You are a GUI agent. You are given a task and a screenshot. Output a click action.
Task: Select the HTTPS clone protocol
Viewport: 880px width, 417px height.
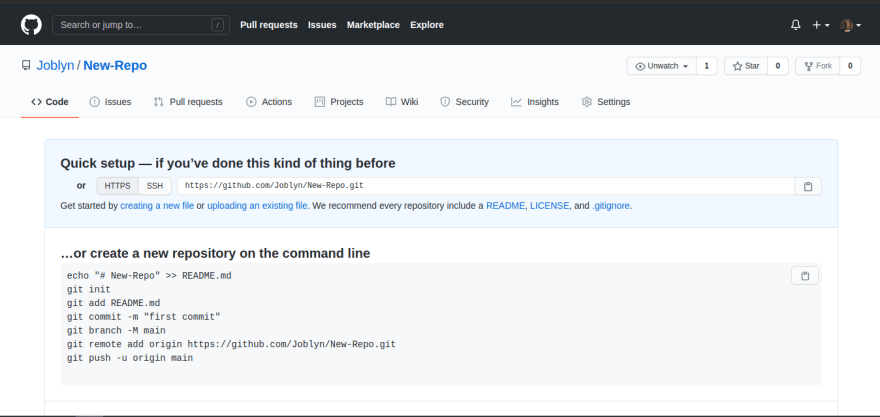click(x=117, y=186)
